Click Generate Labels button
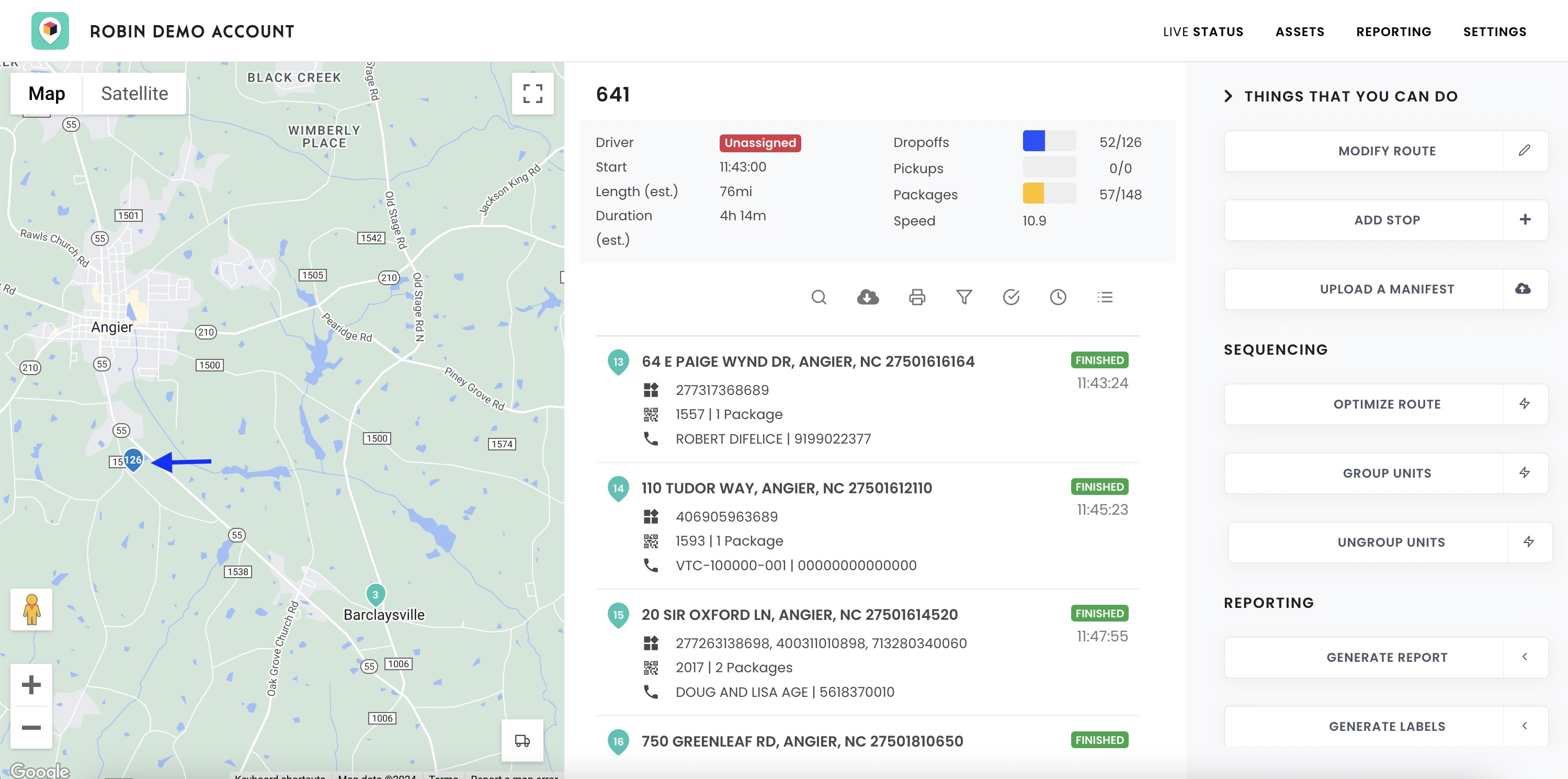The image size is (1568, 779). (1386, 726)
